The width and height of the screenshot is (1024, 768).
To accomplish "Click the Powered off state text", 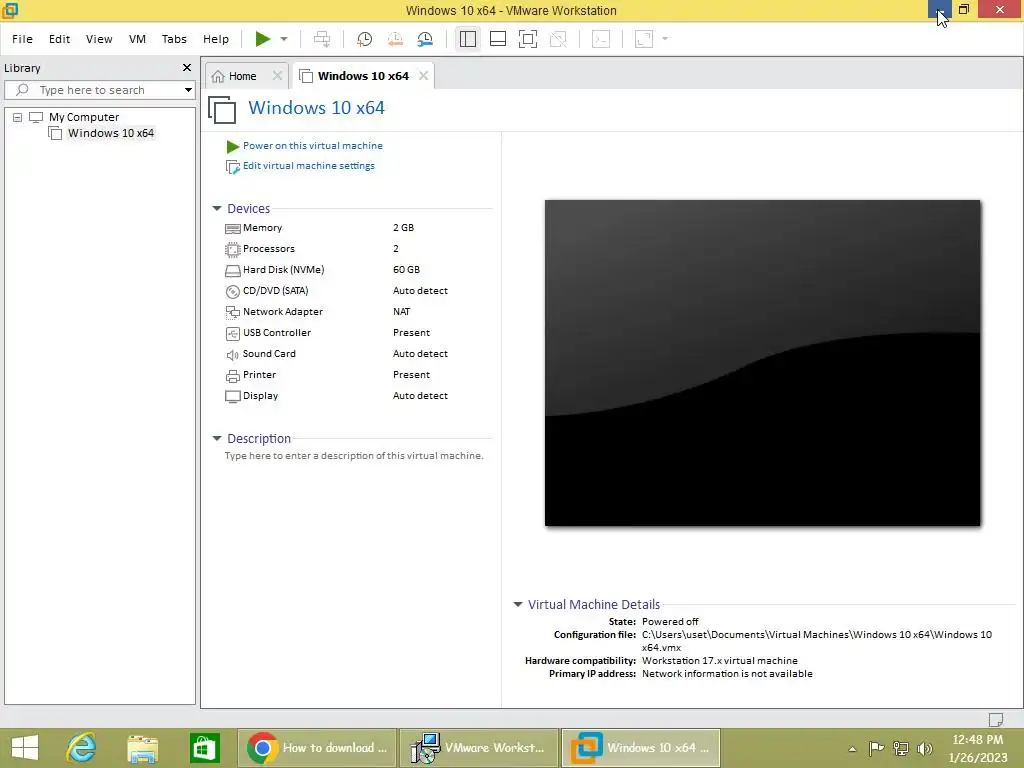I will pyautogui.click(x=670, y=622).
